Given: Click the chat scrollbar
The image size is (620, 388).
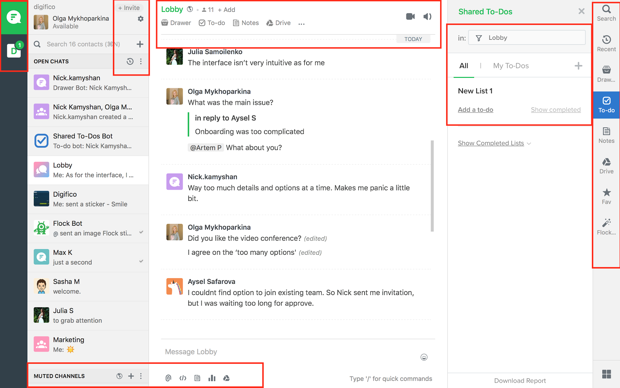Looking at the screenshot, I should click(x=432, y=186).
